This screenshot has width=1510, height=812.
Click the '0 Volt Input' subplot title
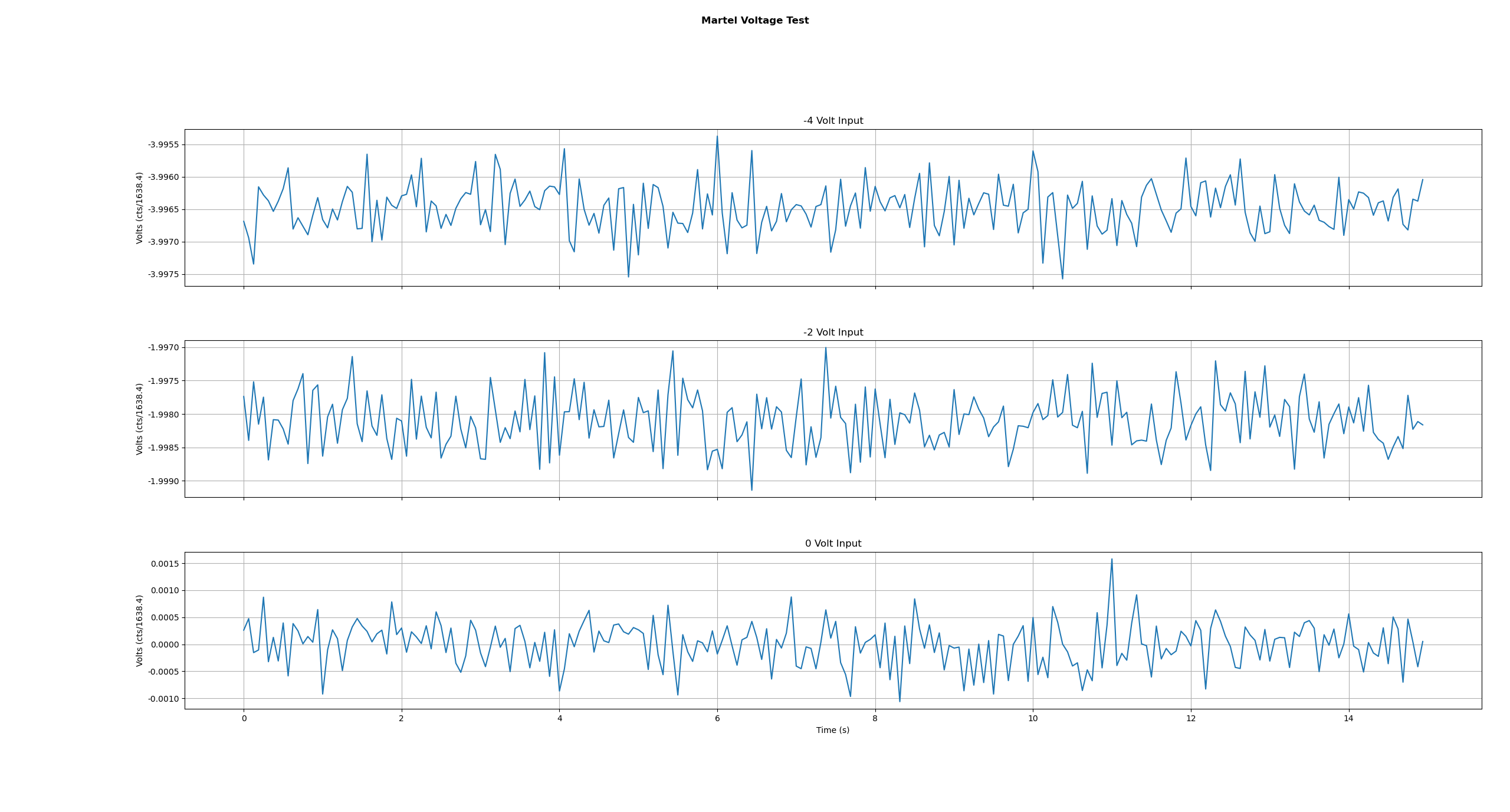tap(833, 544)
